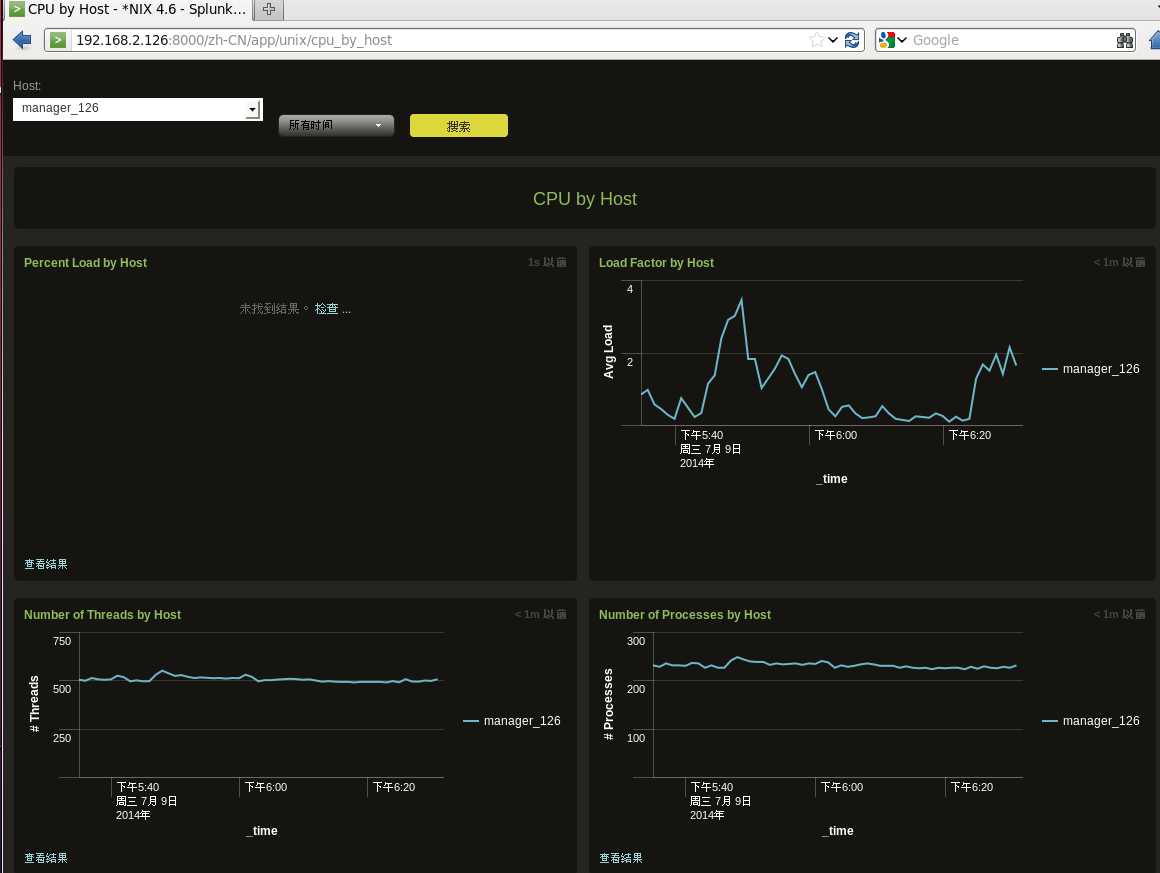1160x873 pixels.
Task: Click the Load Factor by Host title
Action: tap(656, 263)
